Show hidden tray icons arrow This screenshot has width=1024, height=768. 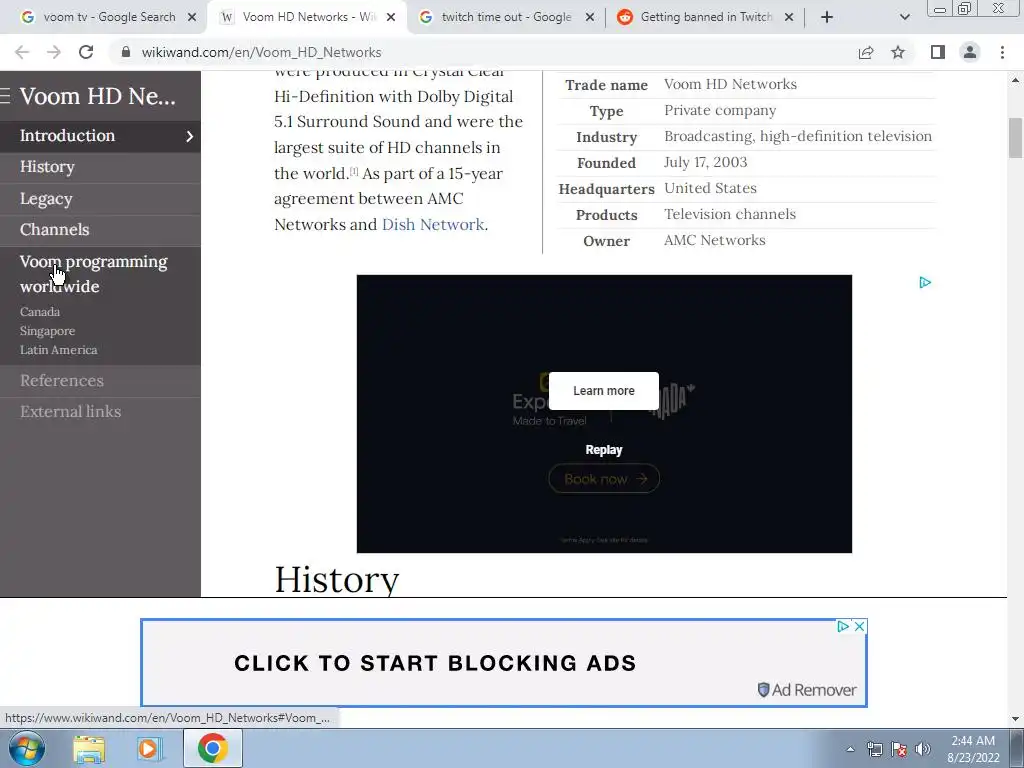point(850,750)
